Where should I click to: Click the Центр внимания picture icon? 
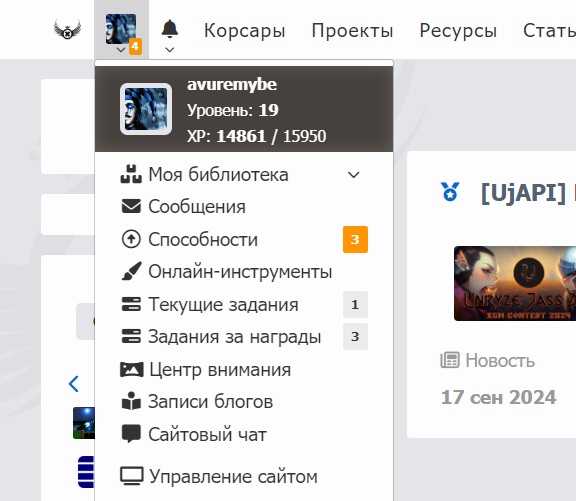tap(132, 370)
